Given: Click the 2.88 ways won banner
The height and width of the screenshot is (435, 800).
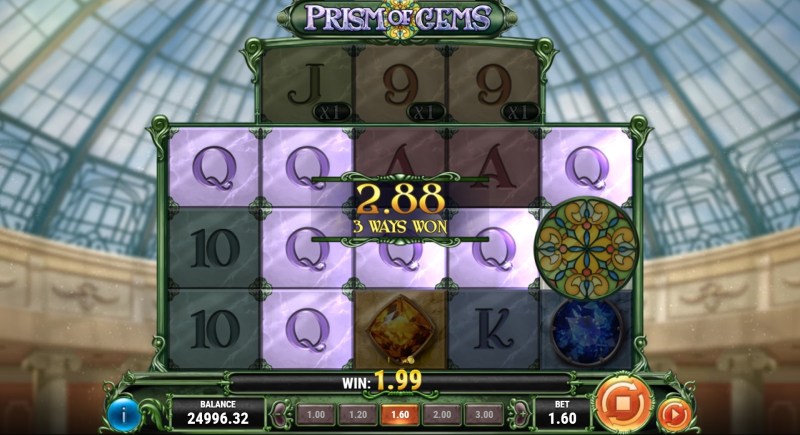Looking at the screenshot, I should click(x=400, y=208).
